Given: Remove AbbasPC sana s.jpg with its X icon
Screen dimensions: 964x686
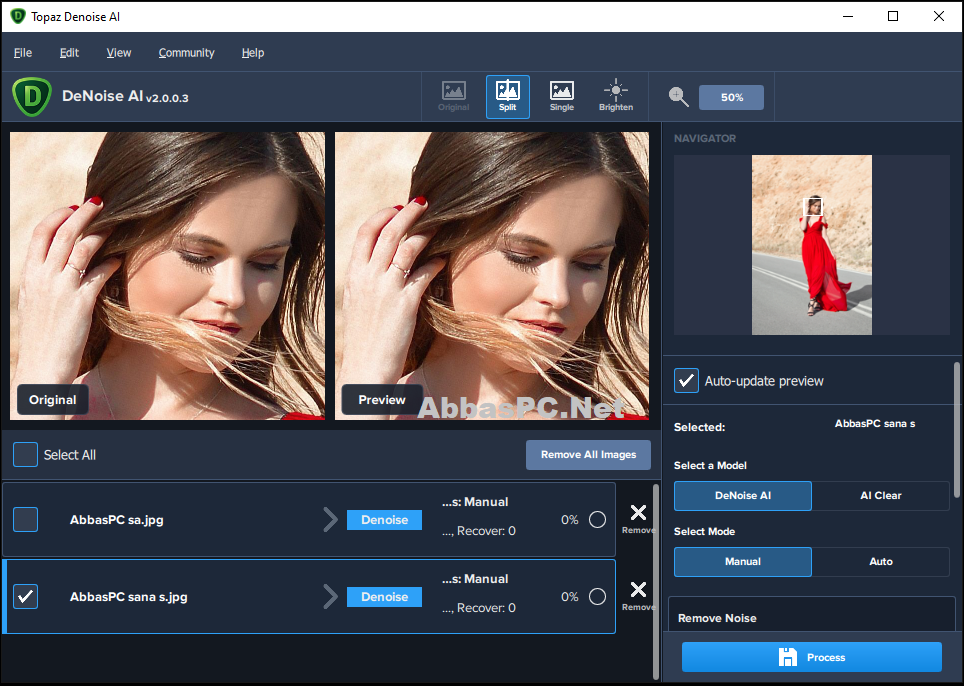Looking at the screenshot, I should tap(638, 590).
